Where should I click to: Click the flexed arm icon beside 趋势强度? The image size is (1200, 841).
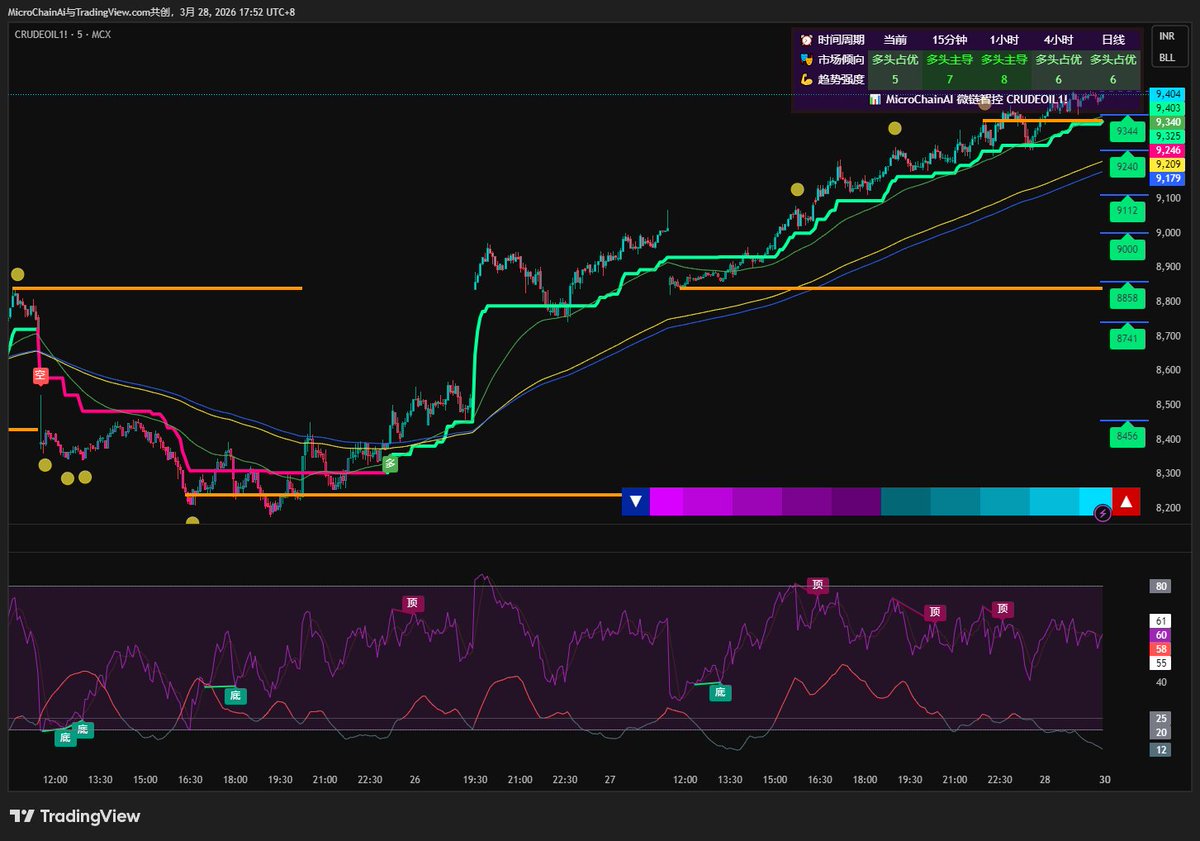click(807, 78)
